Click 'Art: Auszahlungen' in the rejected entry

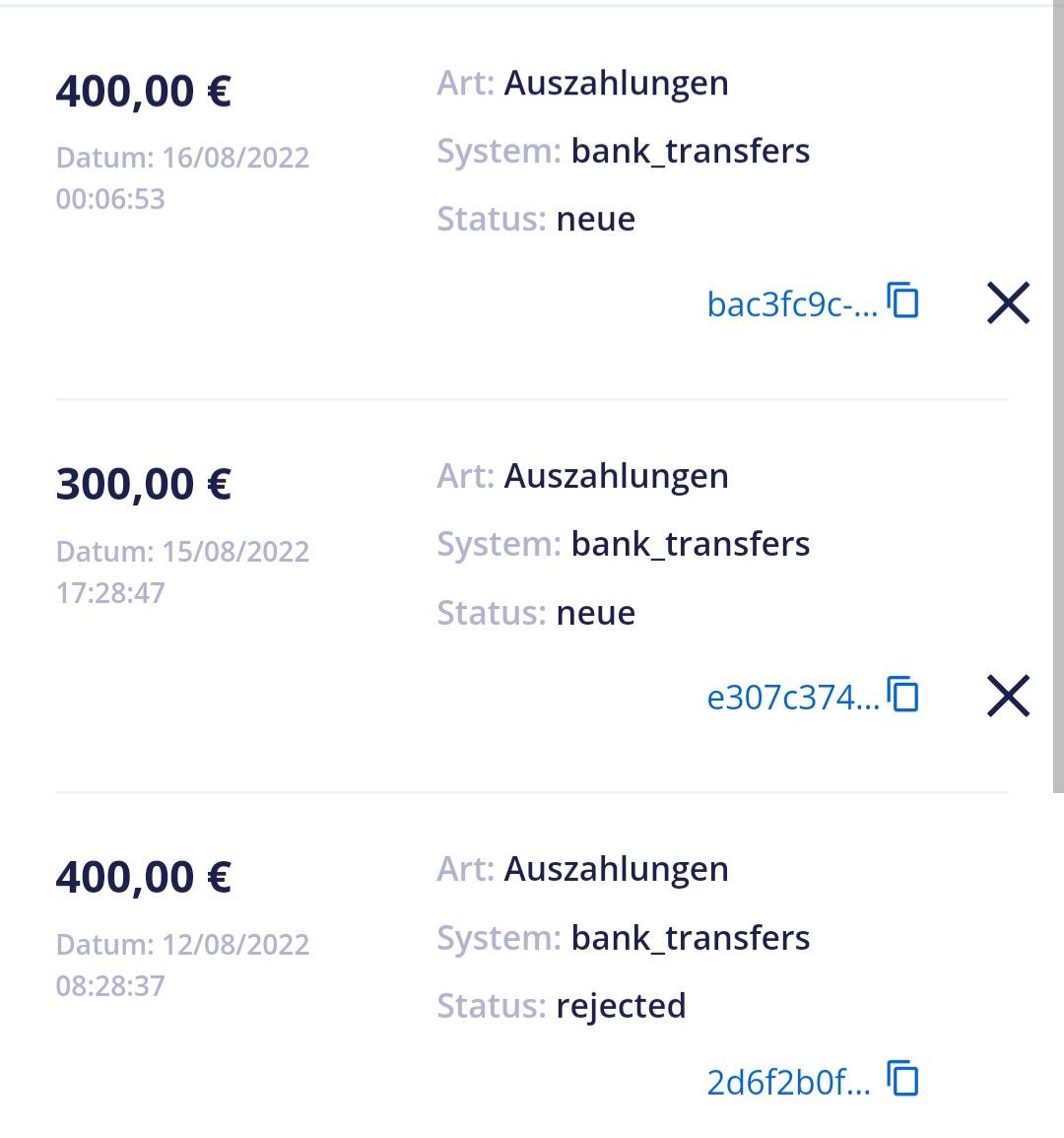(x=582, y=869)
